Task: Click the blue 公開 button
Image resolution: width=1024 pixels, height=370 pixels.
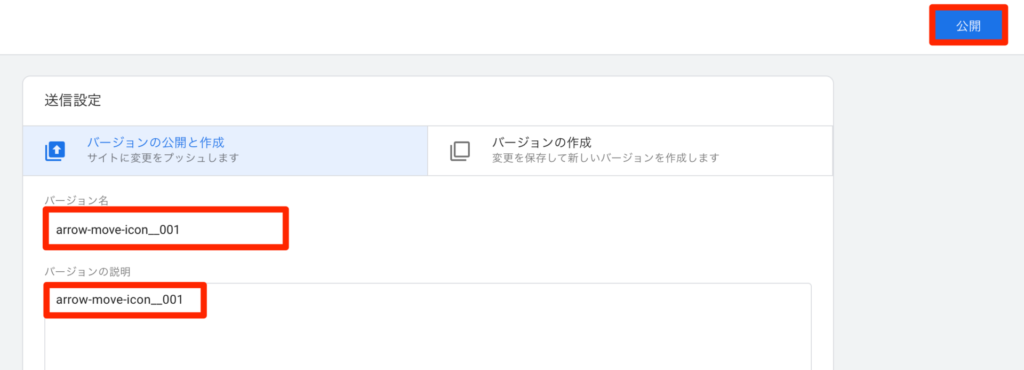Action: click(968, 26)
